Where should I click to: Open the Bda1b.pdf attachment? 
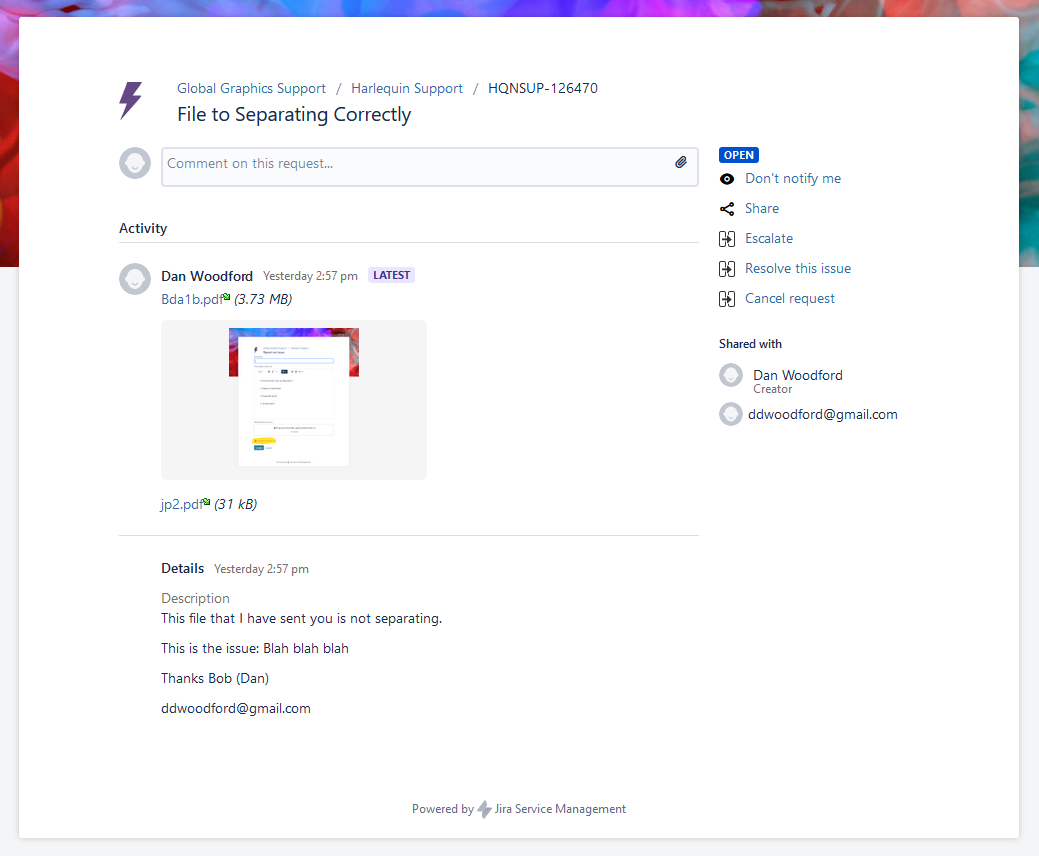click(x=192, y=299)
